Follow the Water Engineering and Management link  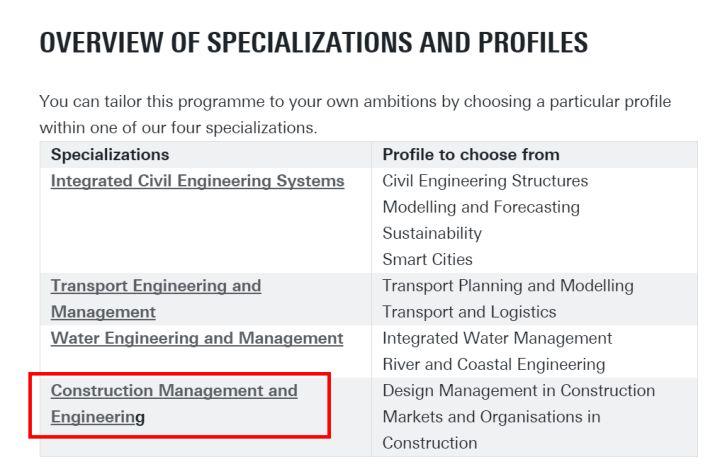tap(197, 338)
